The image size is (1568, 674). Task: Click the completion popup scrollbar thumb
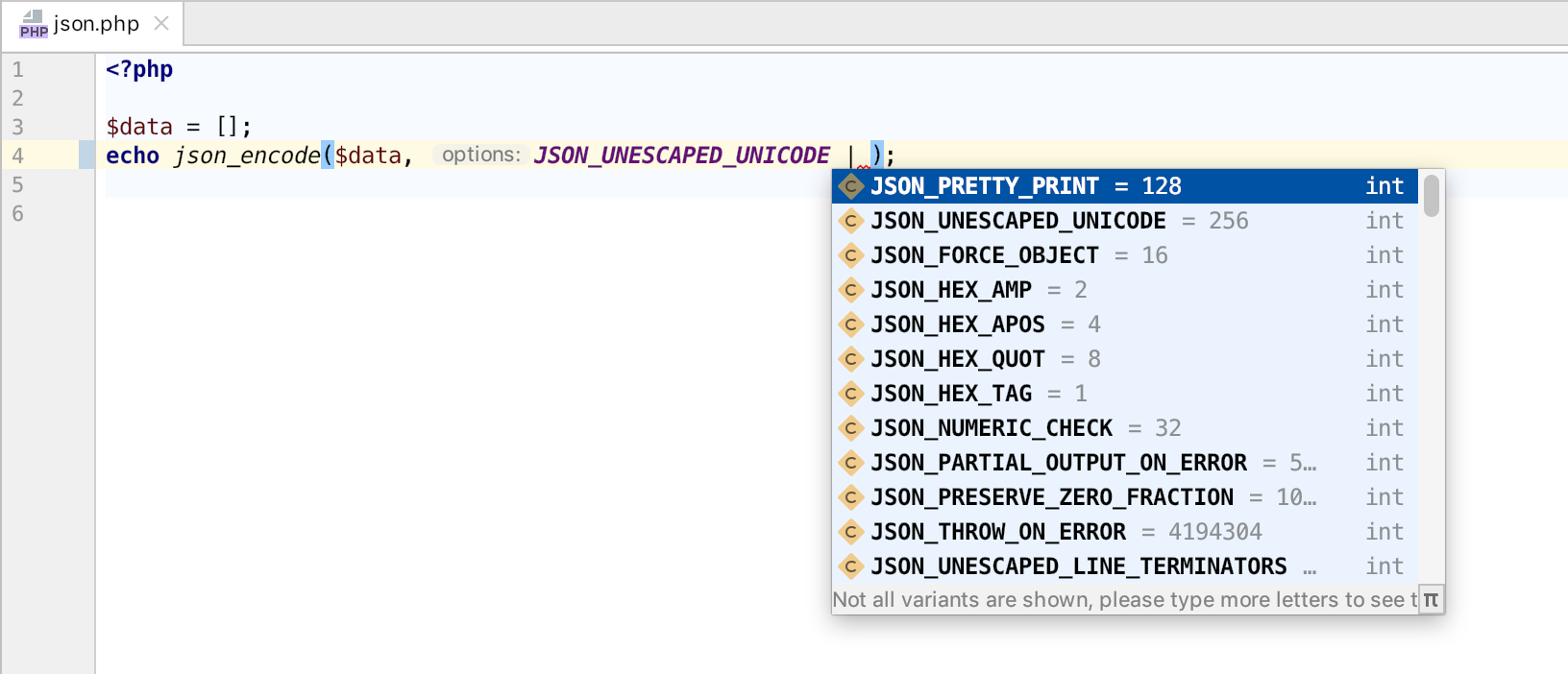tap(1431, 196)
